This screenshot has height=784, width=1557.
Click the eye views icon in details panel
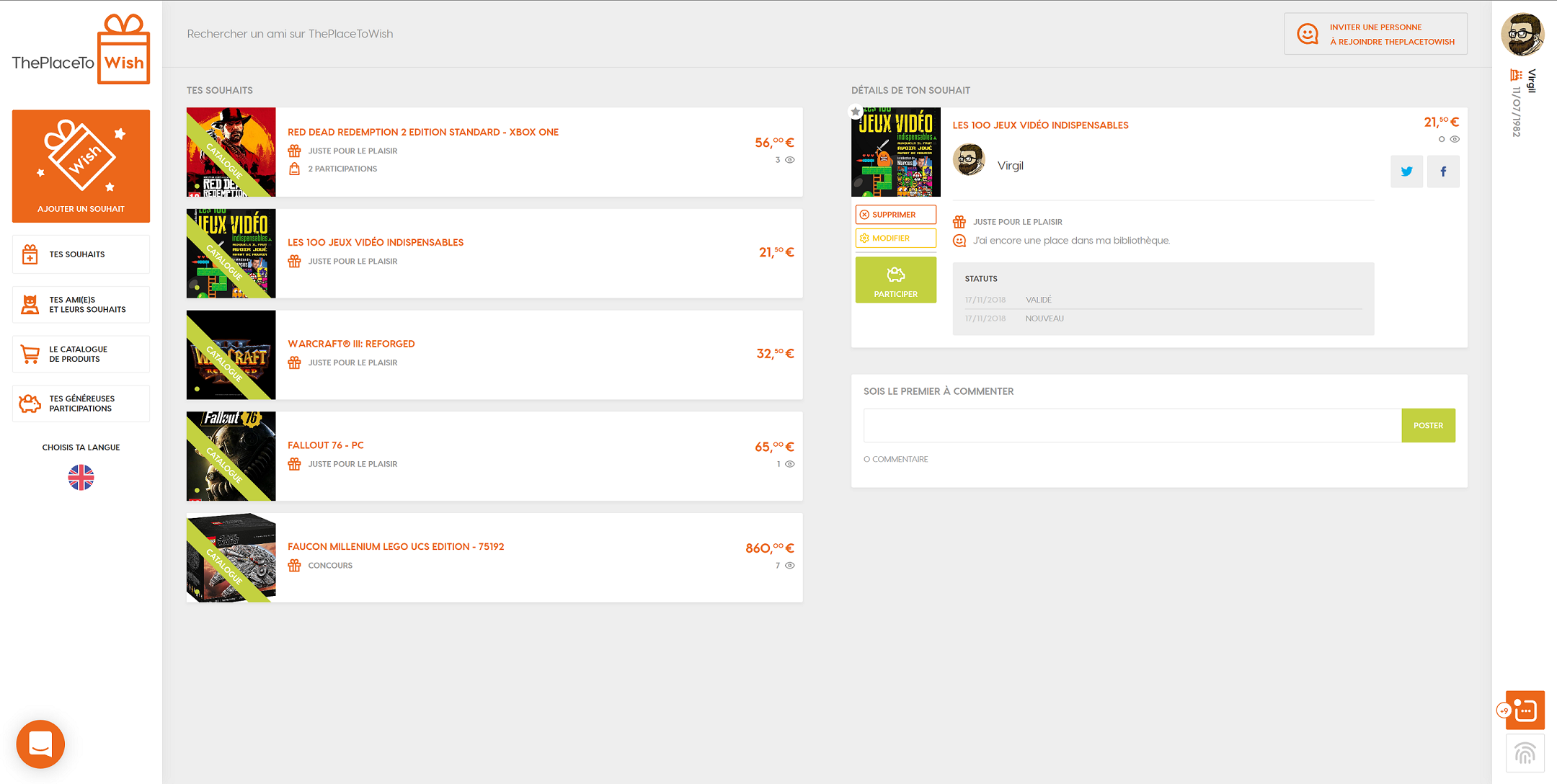click(x=1455, y=139)
